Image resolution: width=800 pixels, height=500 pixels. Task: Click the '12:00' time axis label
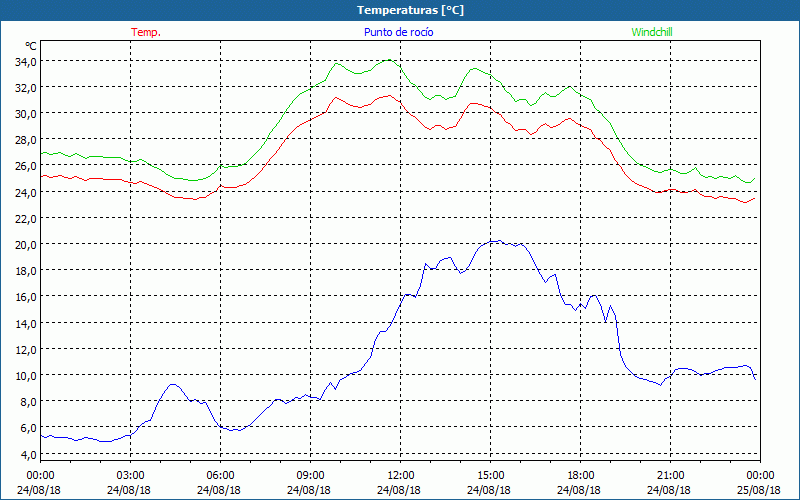[x=401, y=476]
